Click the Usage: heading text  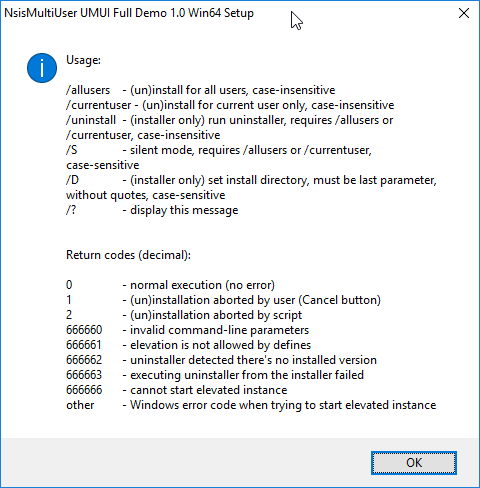83,60
